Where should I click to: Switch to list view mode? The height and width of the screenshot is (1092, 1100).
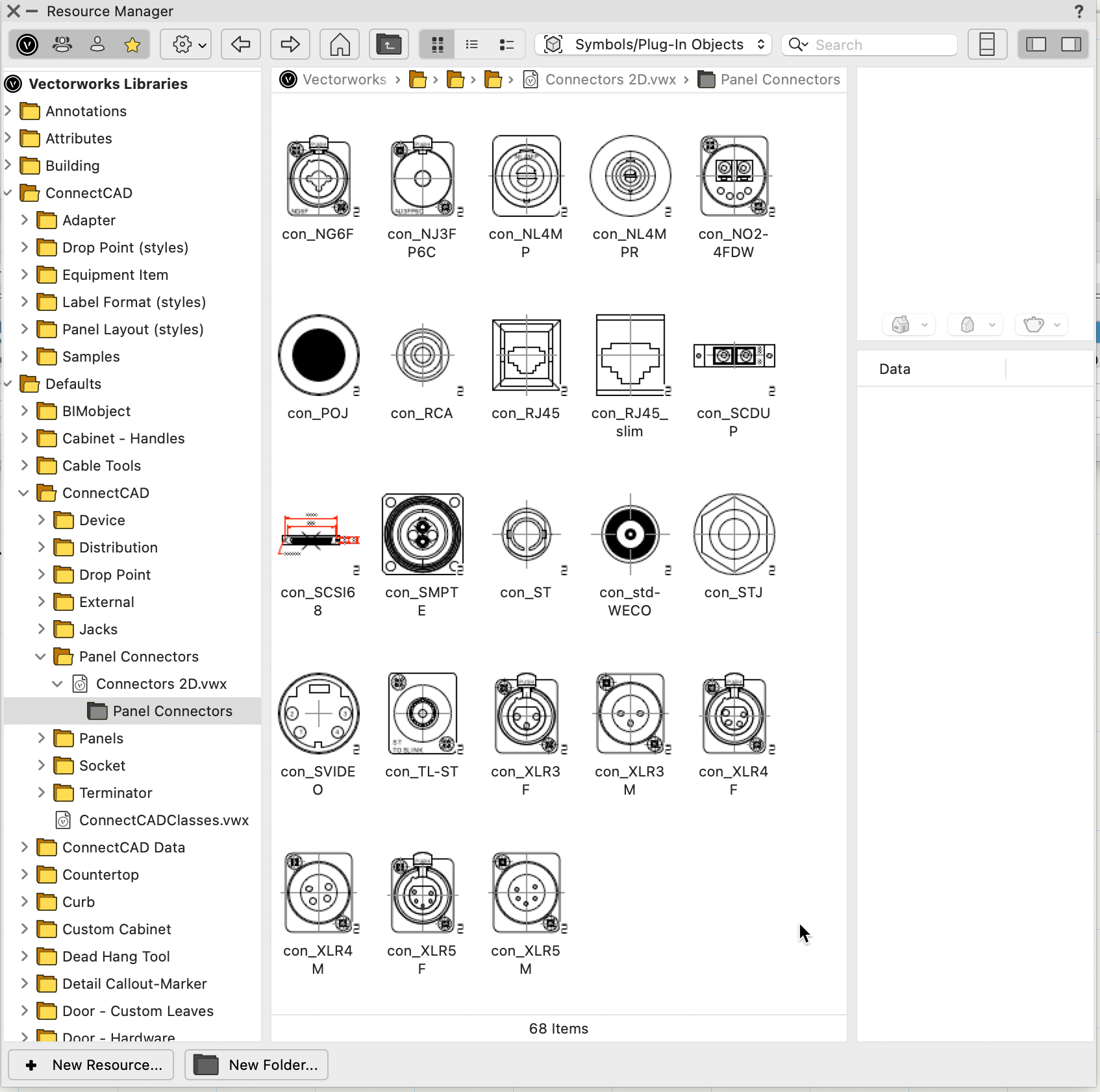(472, 45)
